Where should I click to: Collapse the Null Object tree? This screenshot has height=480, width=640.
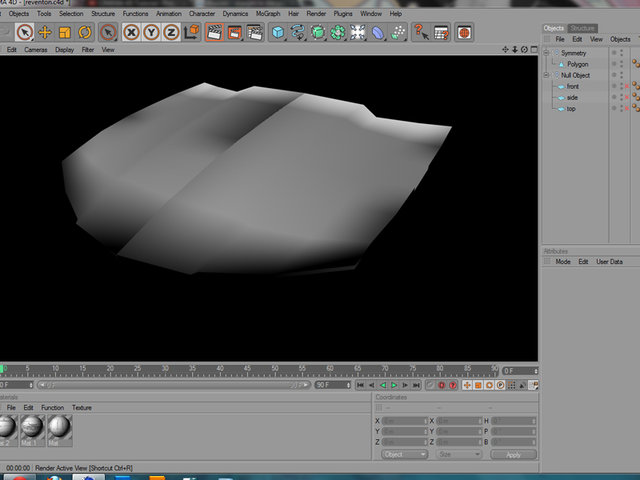(x=546, y=75)
